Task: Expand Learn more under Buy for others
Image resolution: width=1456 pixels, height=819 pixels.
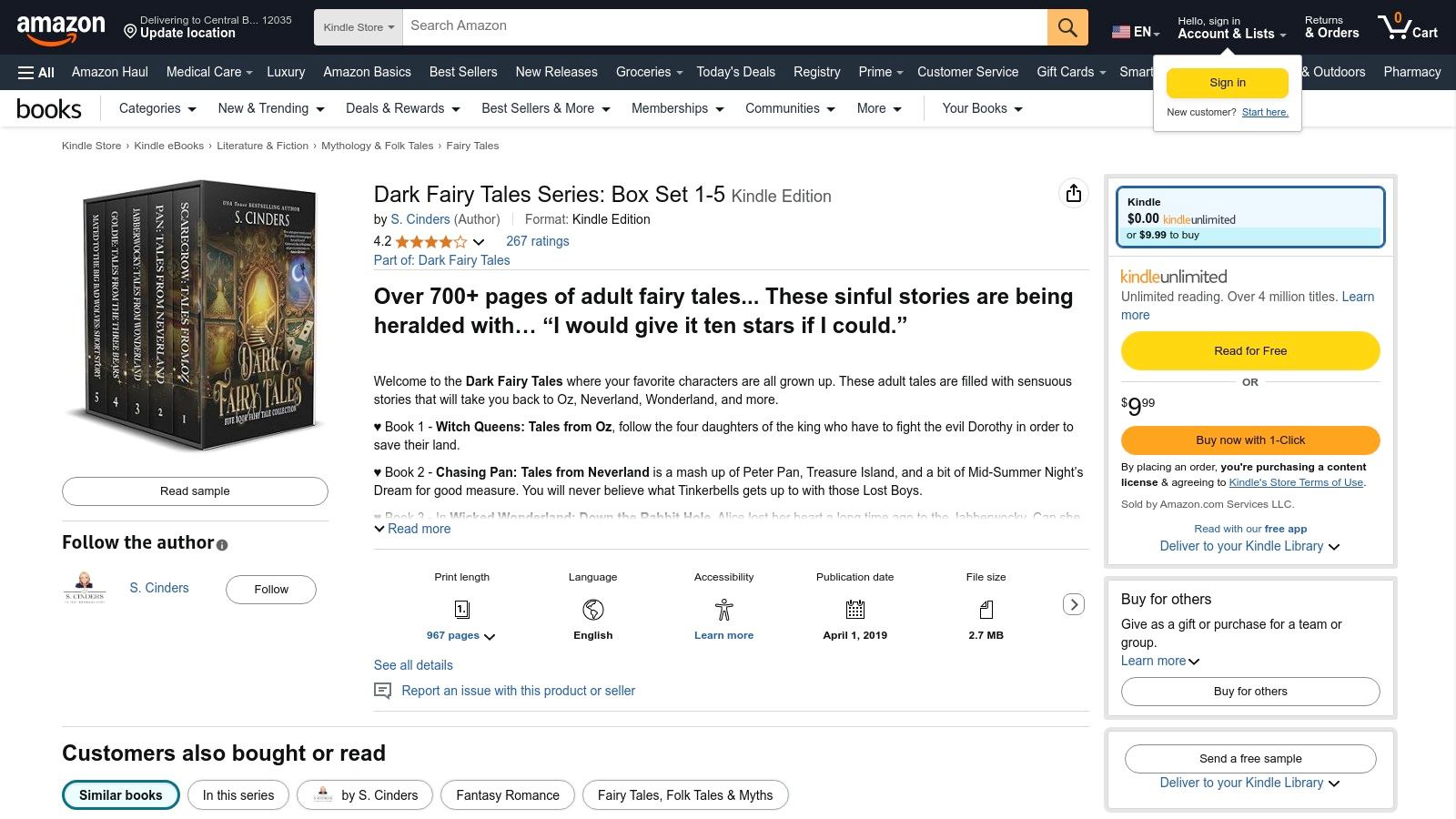Action: pyautogui.click(x=1160, y=661)
